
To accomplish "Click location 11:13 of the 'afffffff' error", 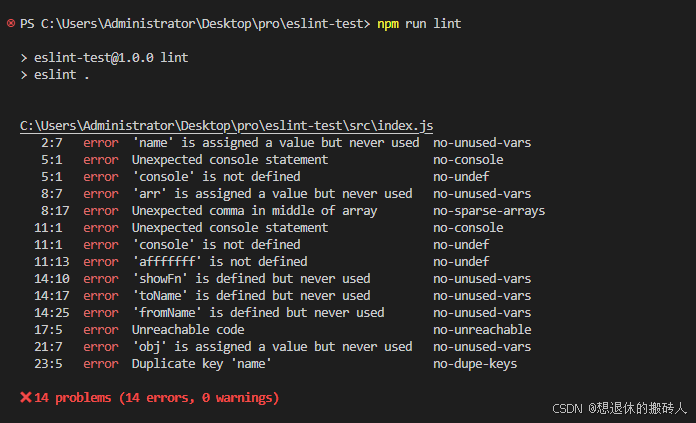I will point(51,262).
